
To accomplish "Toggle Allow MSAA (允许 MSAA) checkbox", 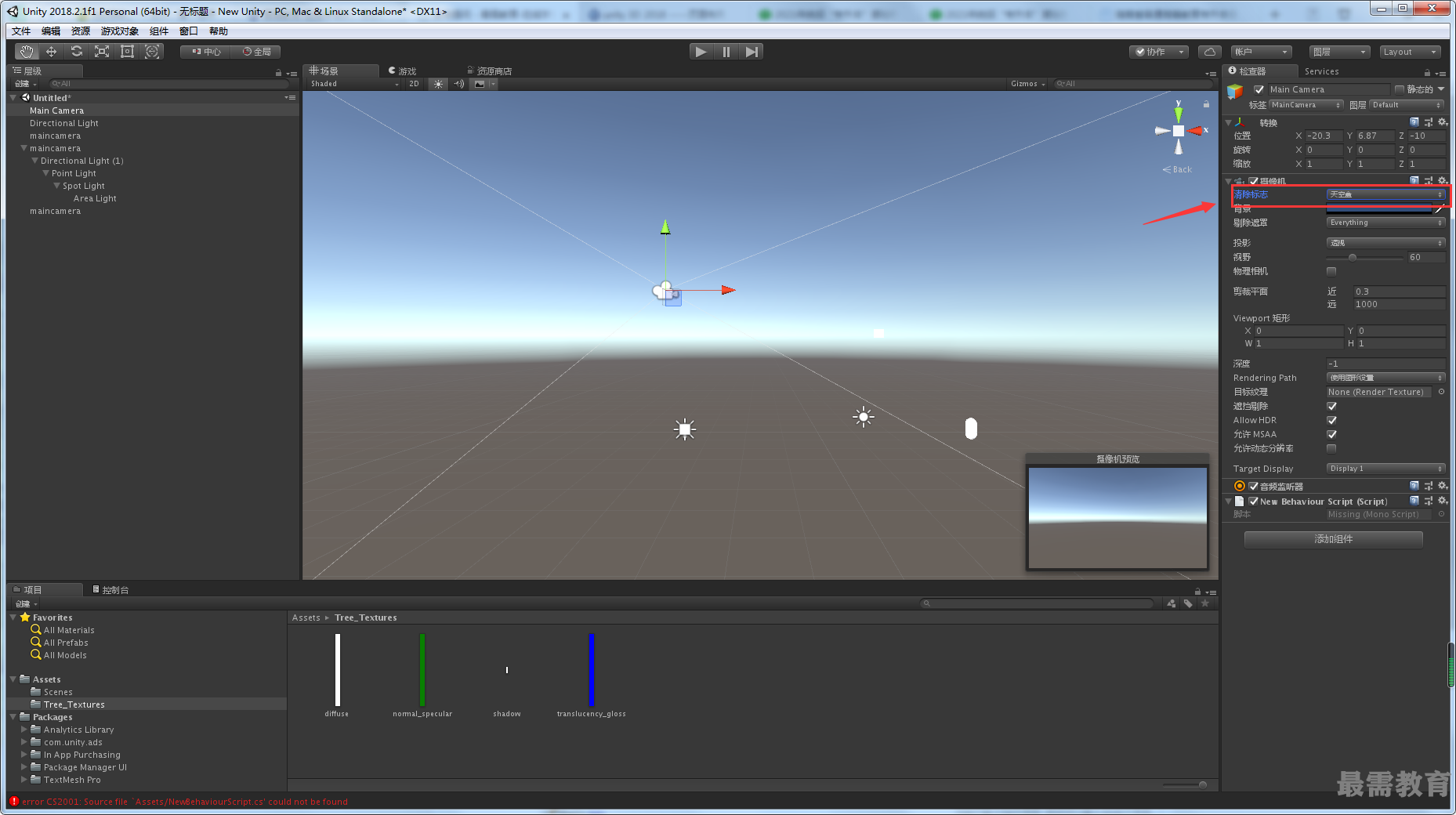I will click(1331, 434).
